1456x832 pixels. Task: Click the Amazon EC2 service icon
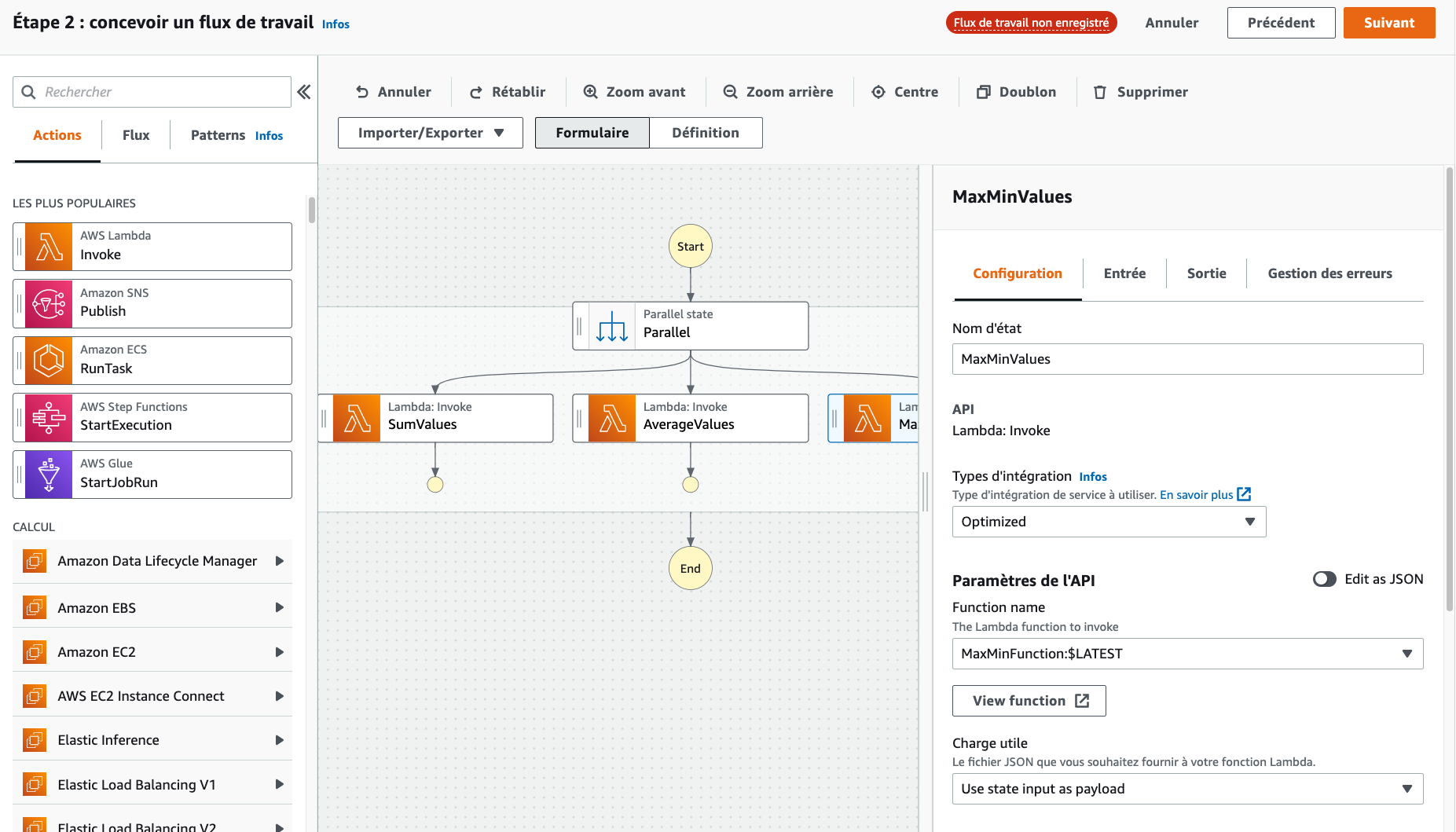[x=35, y=652]
